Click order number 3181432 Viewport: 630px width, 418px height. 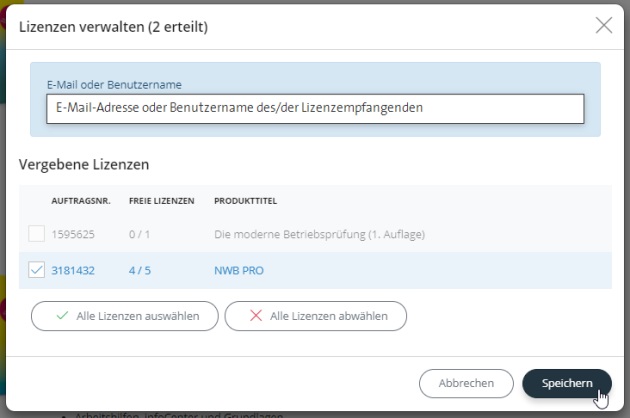pyautogui.click(x=73, y=269)
